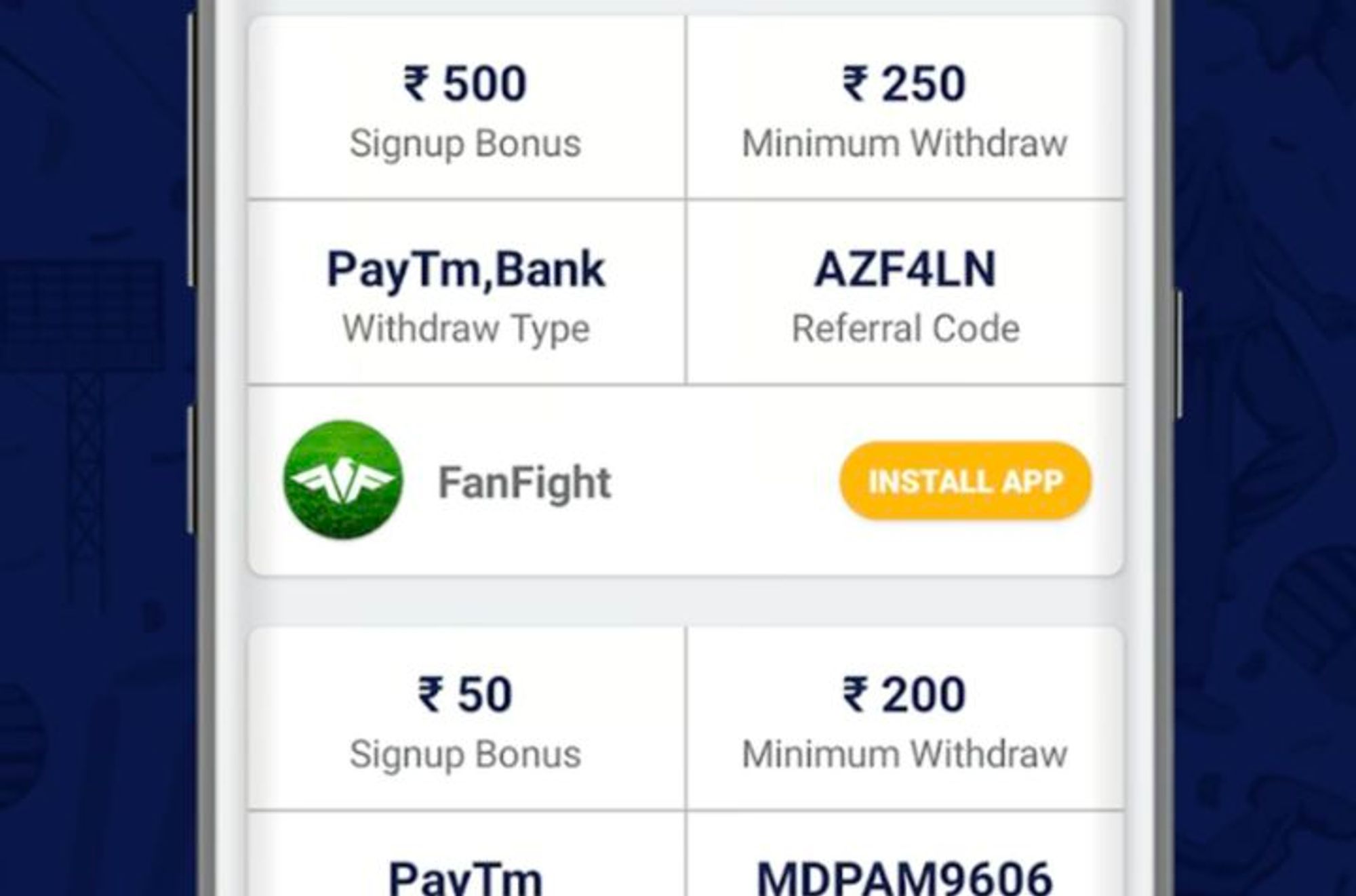Tap the Signup Bonus label below ₹ 50

click(x=466, y=754)
